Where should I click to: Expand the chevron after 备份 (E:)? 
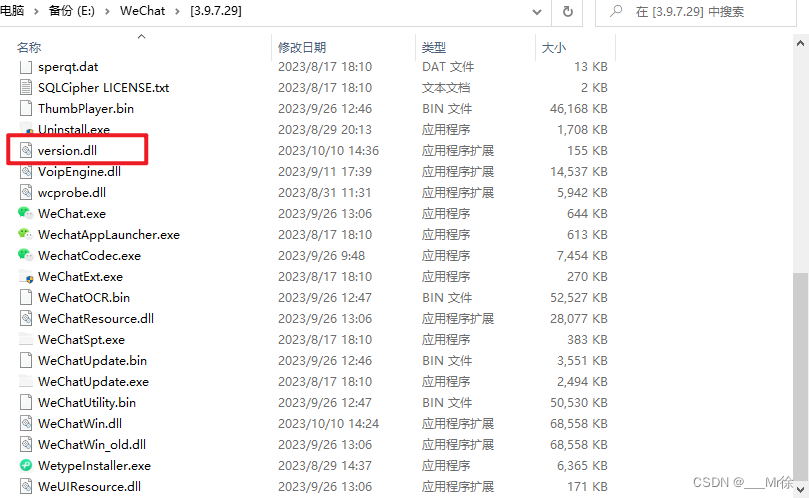coord(107,11)
